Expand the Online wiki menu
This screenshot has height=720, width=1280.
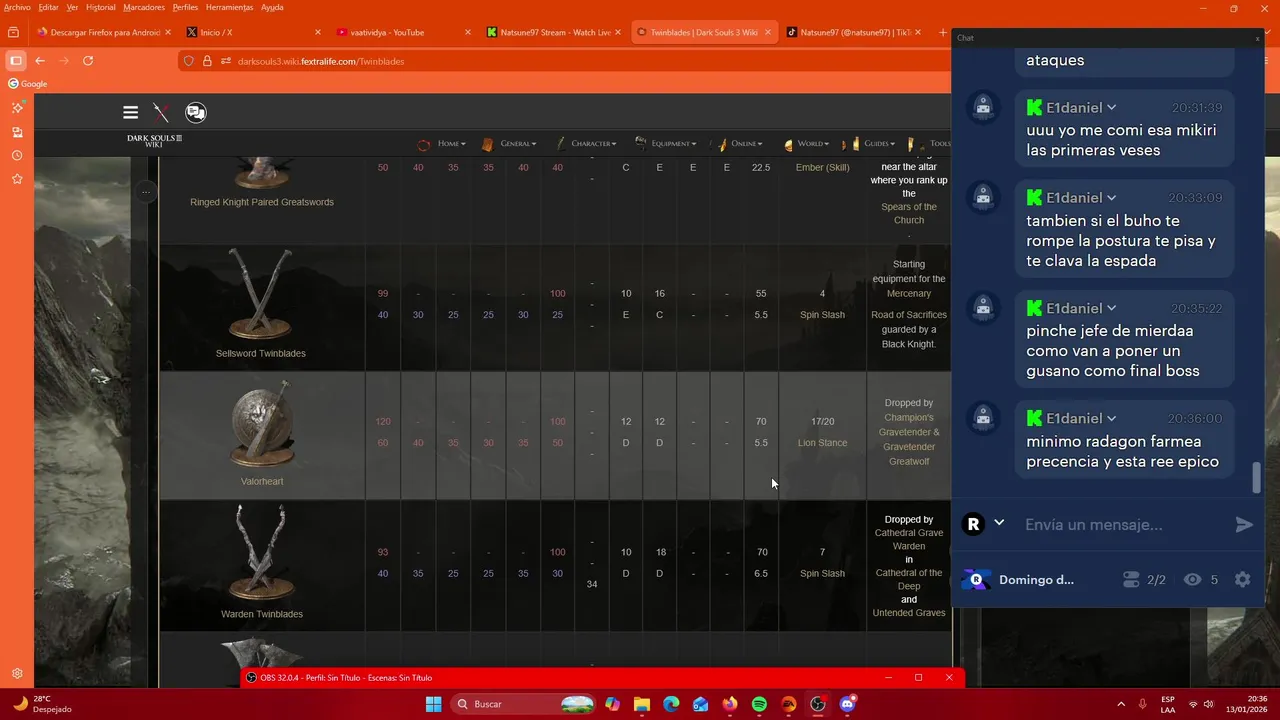click(746, 144)
